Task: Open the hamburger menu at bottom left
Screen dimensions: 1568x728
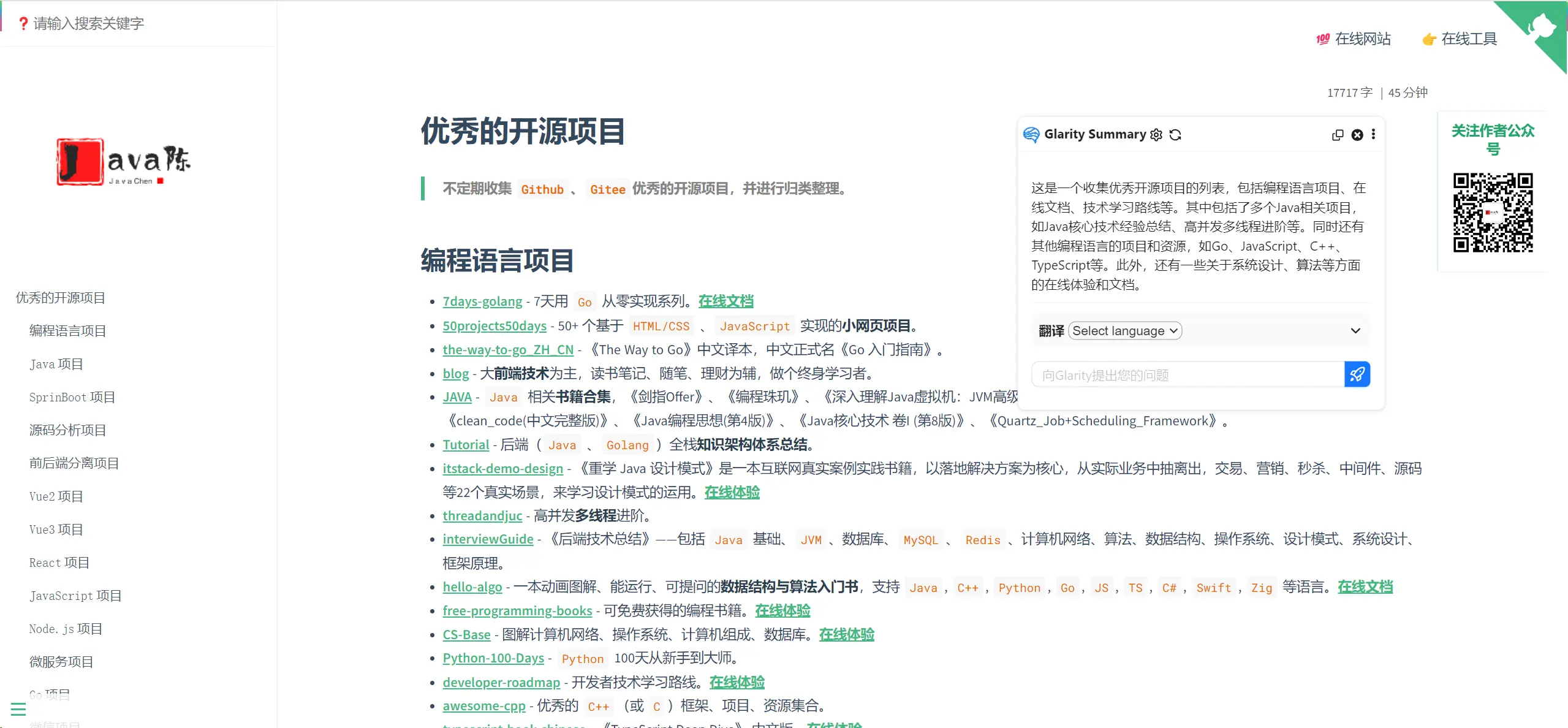Action: click(18, 709)
